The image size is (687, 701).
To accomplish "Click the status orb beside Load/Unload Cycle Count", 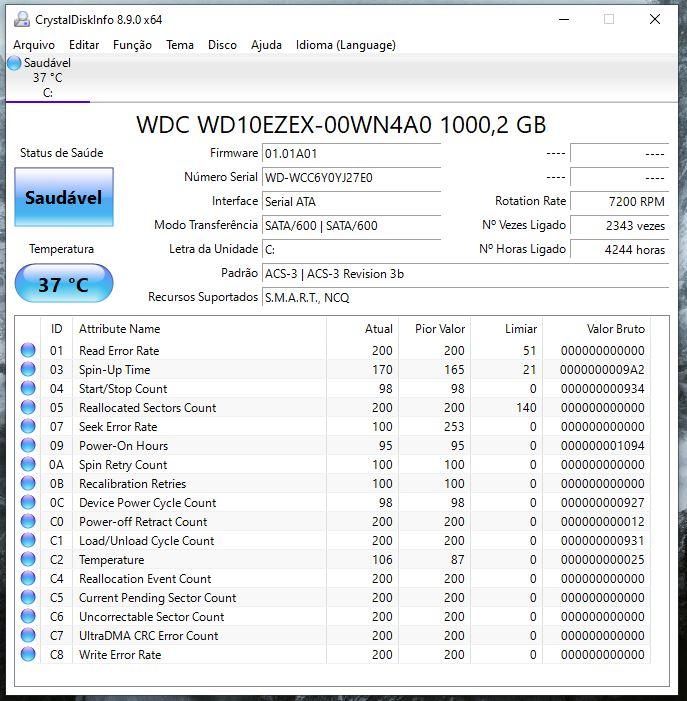I will pos(28,540).
